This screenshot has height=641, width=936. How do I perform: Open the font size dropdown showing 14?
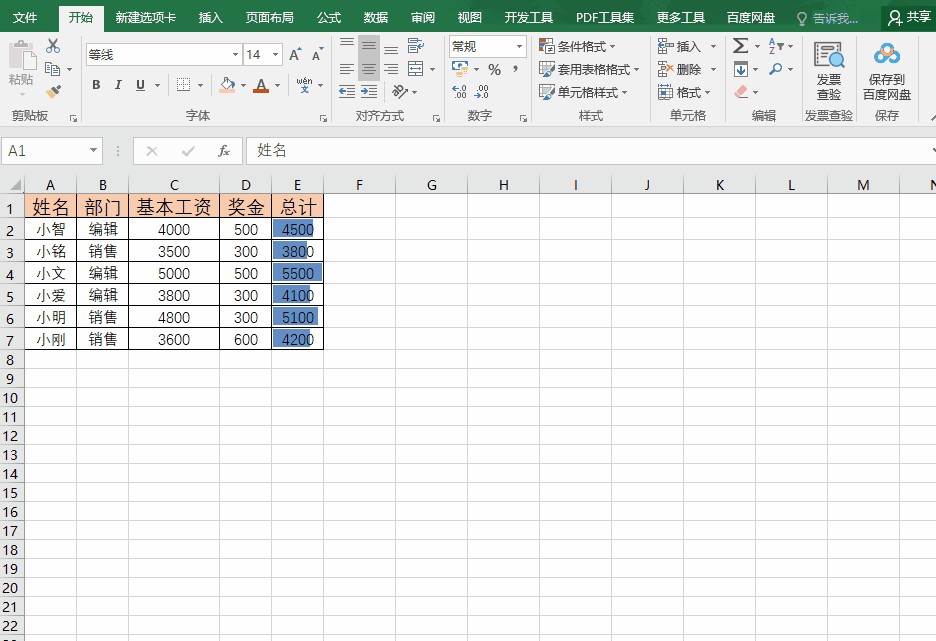tap(275, 55)
